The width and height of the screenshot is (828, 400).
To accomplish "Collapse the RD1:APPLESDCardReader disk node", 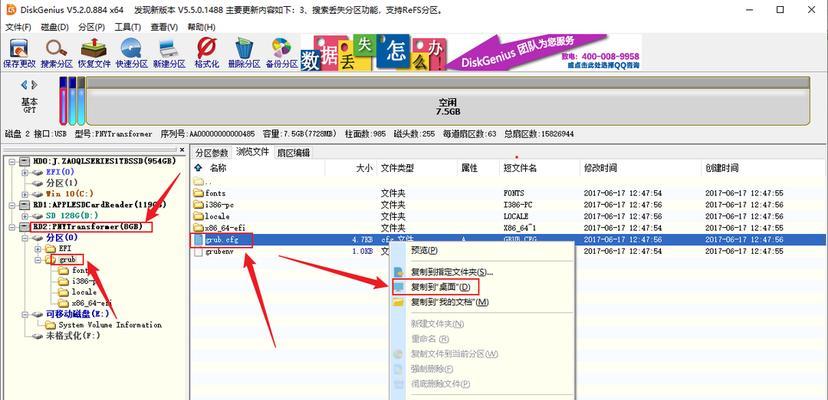I will (x=13, y=204).
